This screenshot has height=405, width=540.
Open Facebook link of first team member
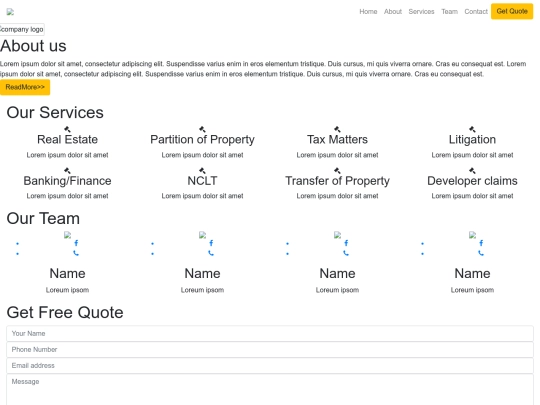(x=76, y=243)
